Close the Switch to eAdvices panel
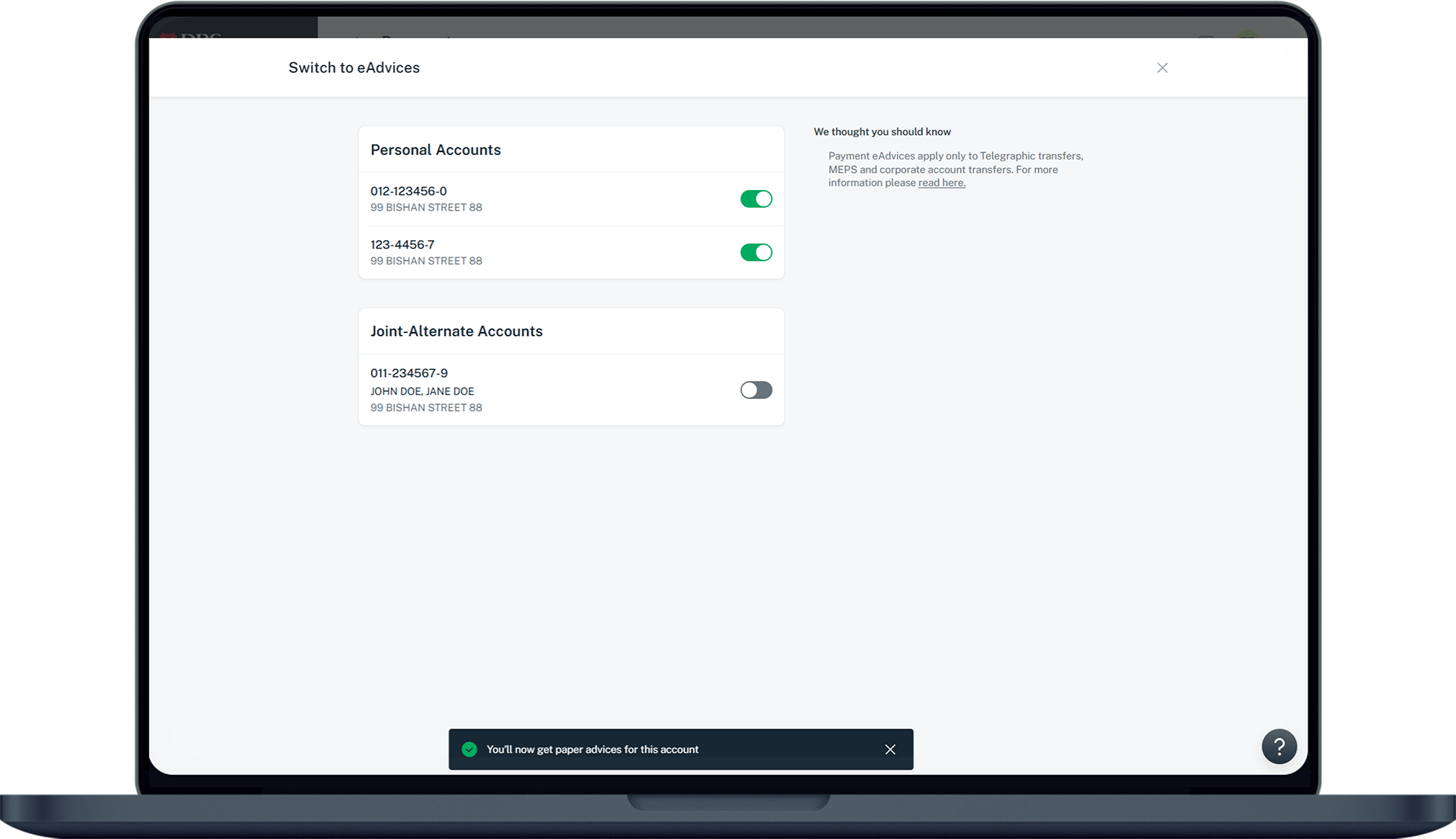 pyautogui.click(x=1162, y=68)
